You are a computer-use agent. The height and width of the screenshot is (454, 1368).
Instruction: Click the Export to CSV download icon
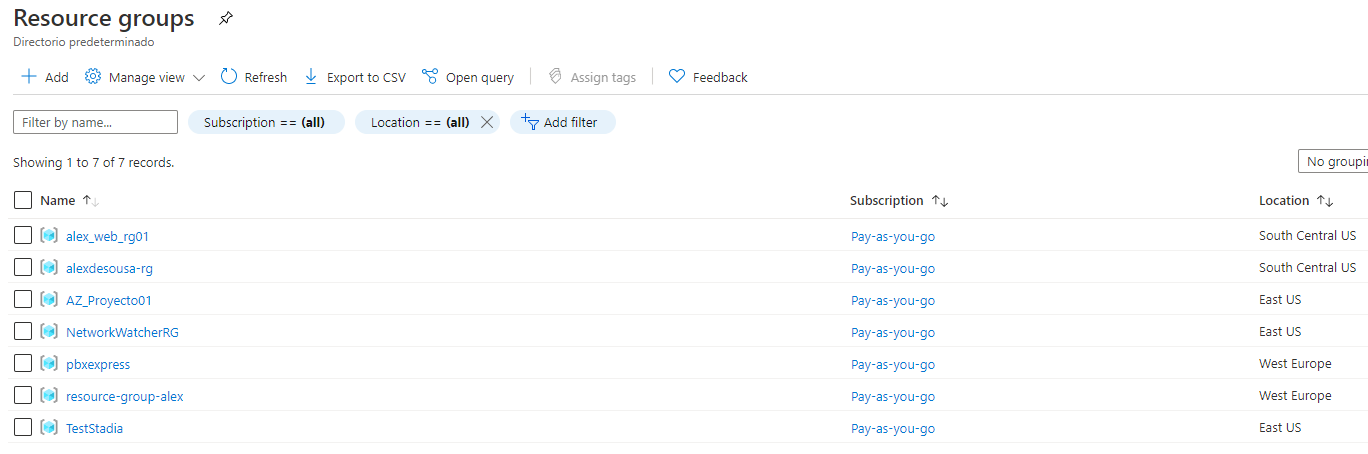coord(310,77)
